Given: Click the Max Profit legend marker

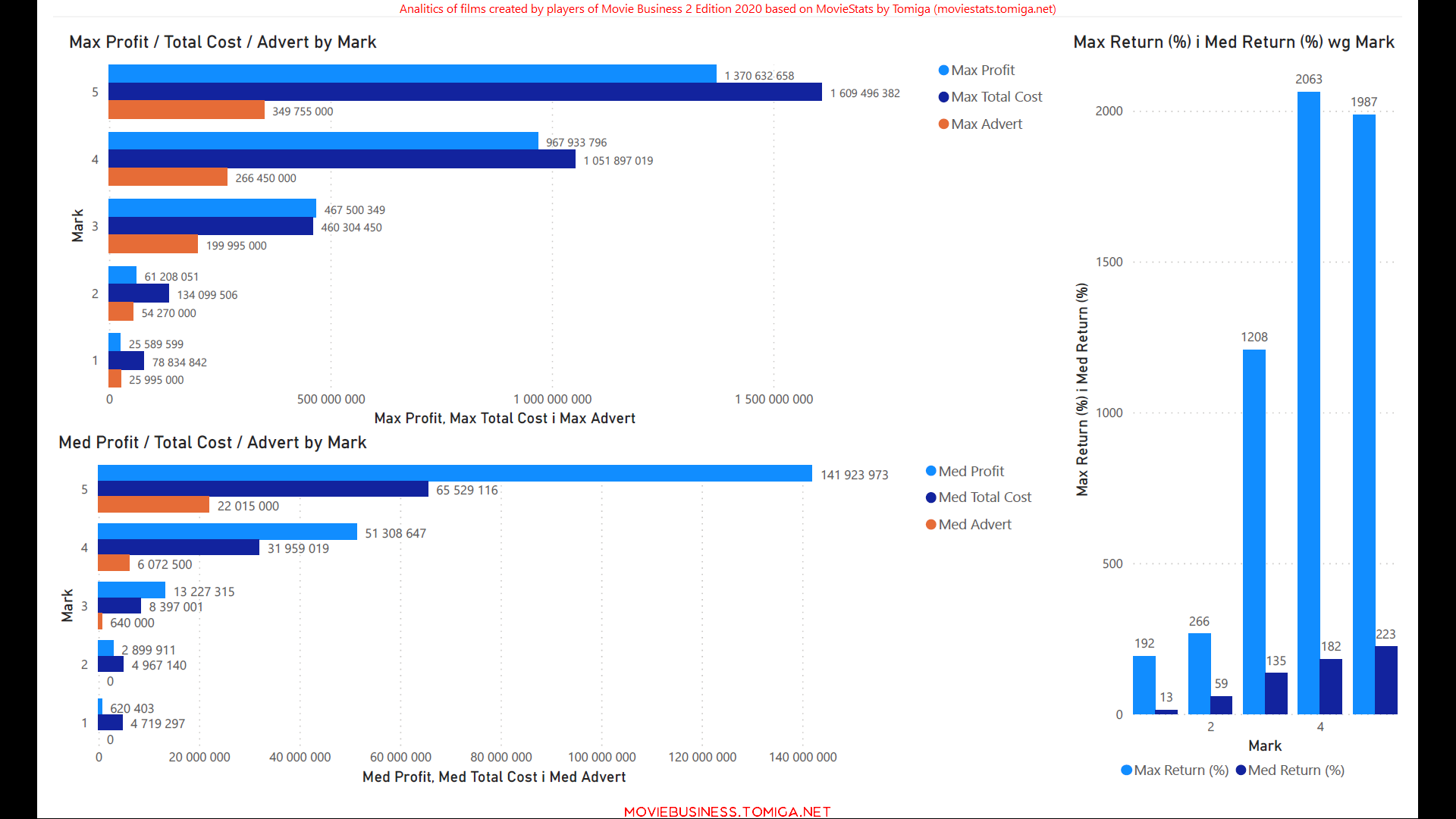Looking at the screenshot, I should tap(943, 71).
